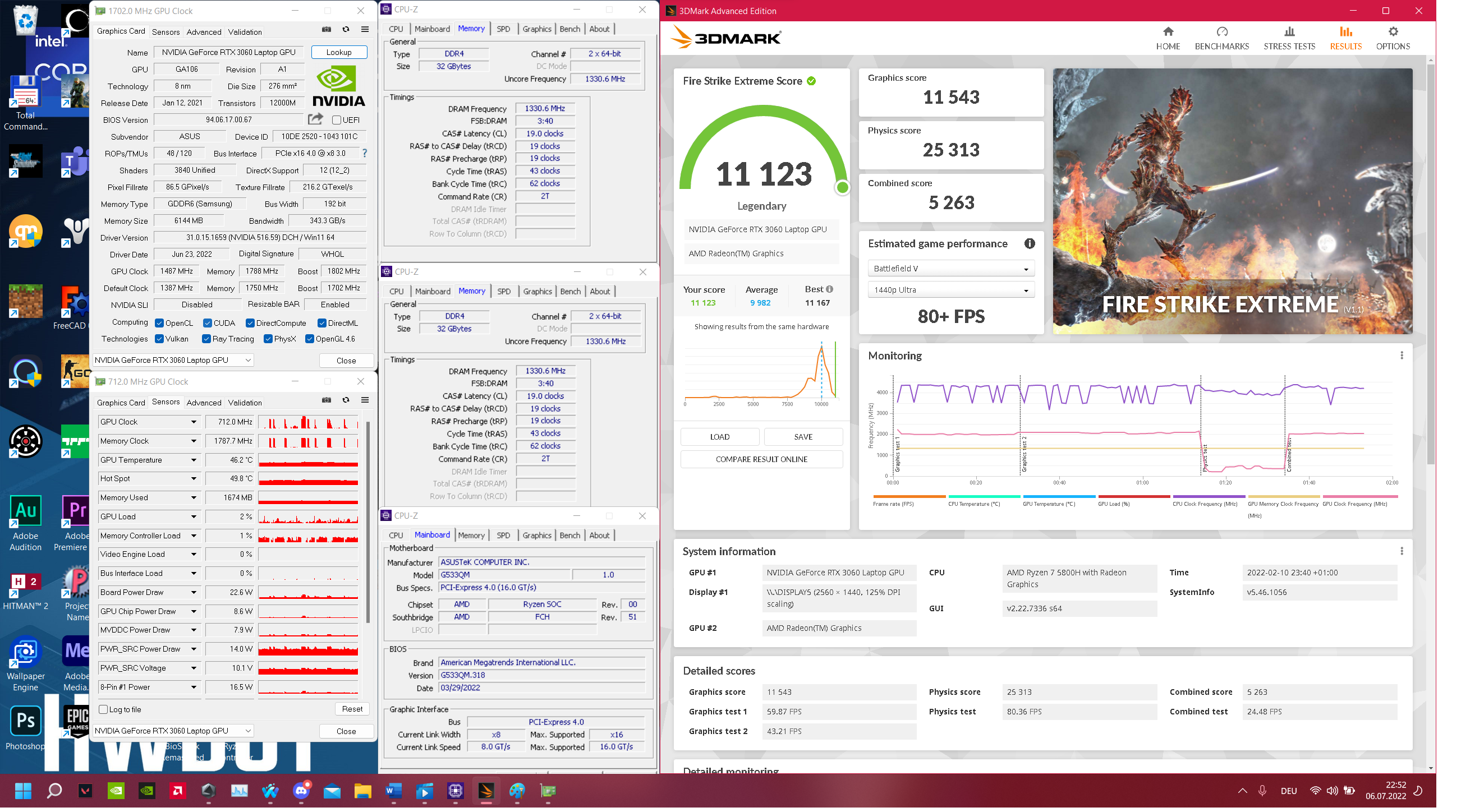
Task: Click Fire Strike Extreme thumbnail image
Action: click(1232, 201)
